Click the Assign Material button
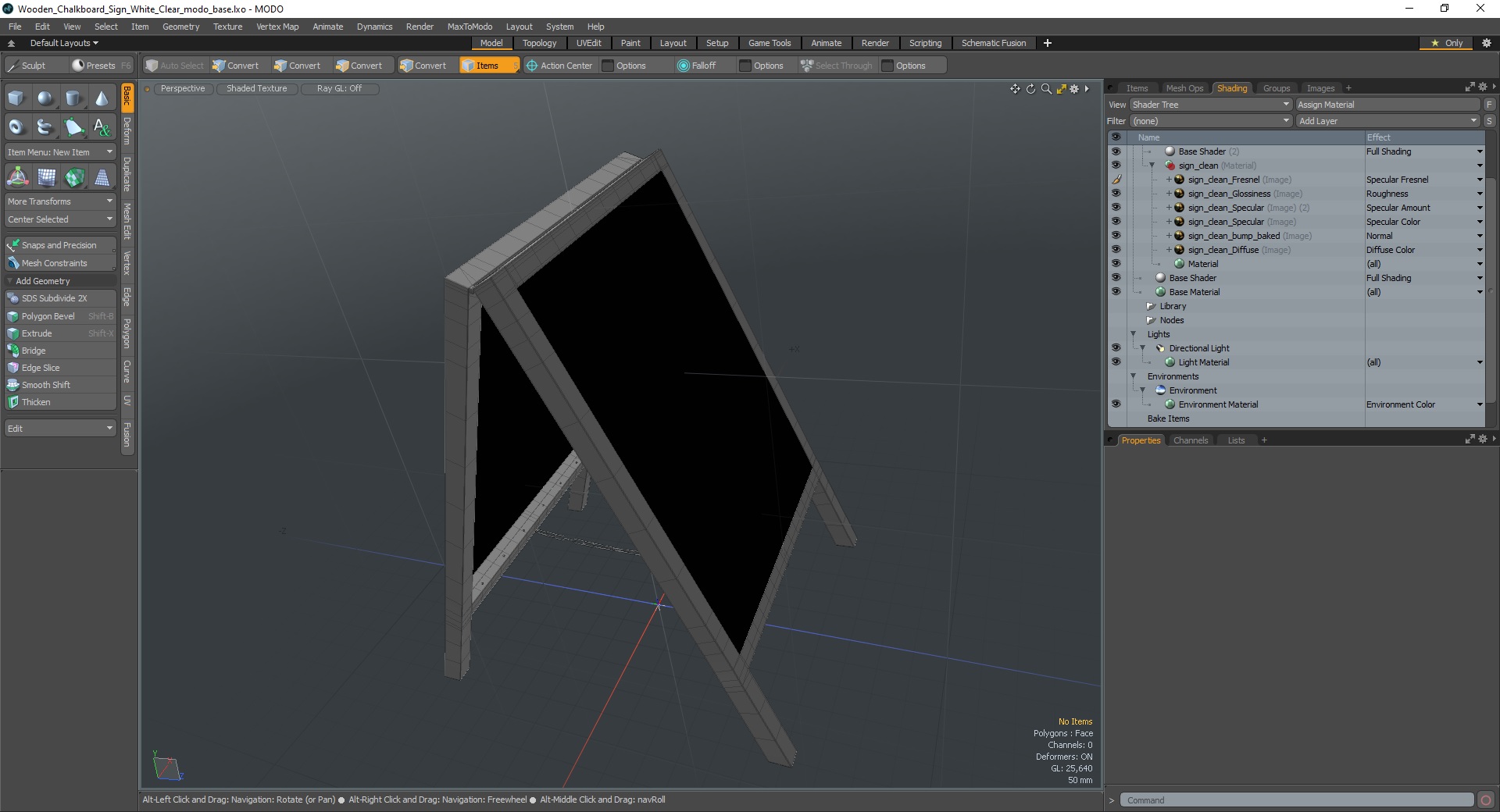1500x812 pixels. 1387,105
